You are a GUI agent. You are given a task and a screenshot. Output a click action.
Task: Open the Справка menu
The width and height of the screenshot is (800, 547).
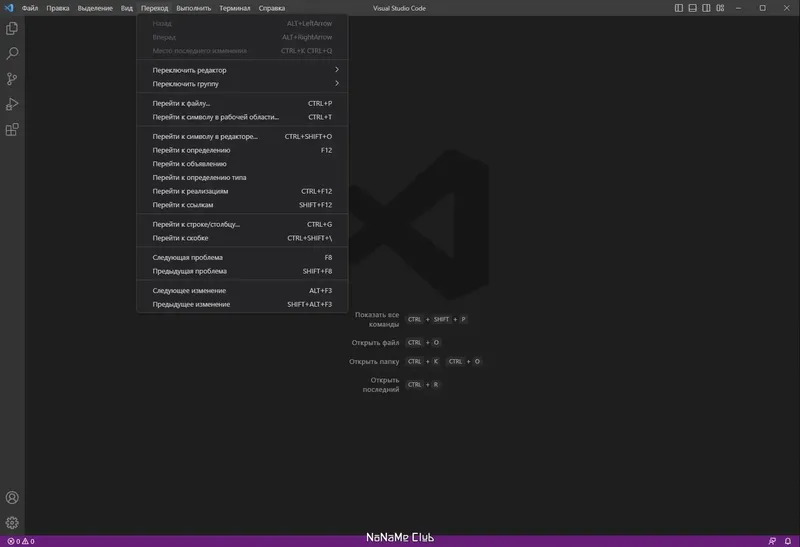271,8
